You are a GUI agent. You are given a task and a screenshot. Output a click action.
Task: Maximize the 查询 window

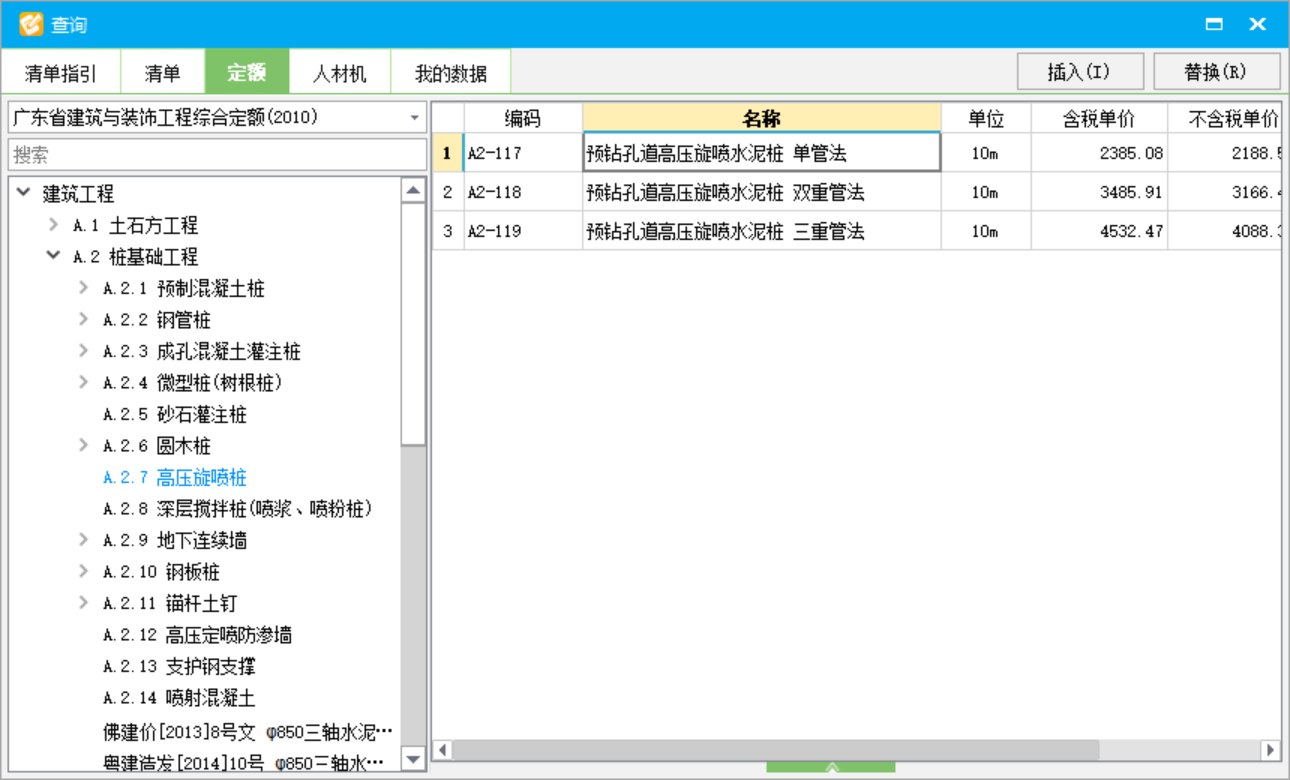[x=1214, y=25]
